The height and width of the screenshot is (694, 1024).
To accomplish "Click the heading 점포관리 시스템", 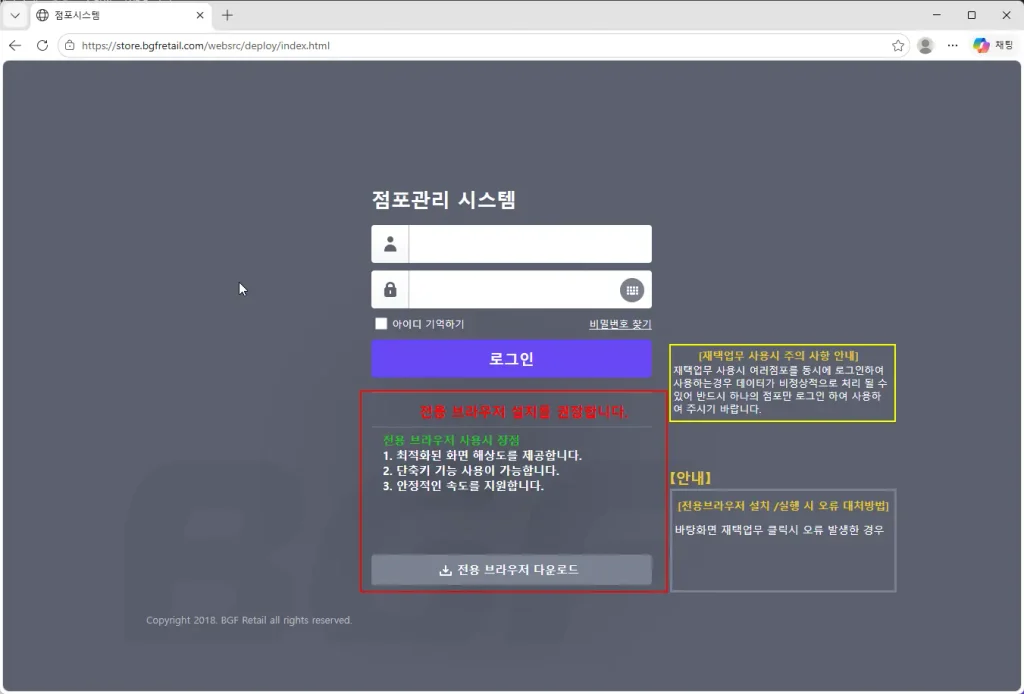I will tap(443, 200).
